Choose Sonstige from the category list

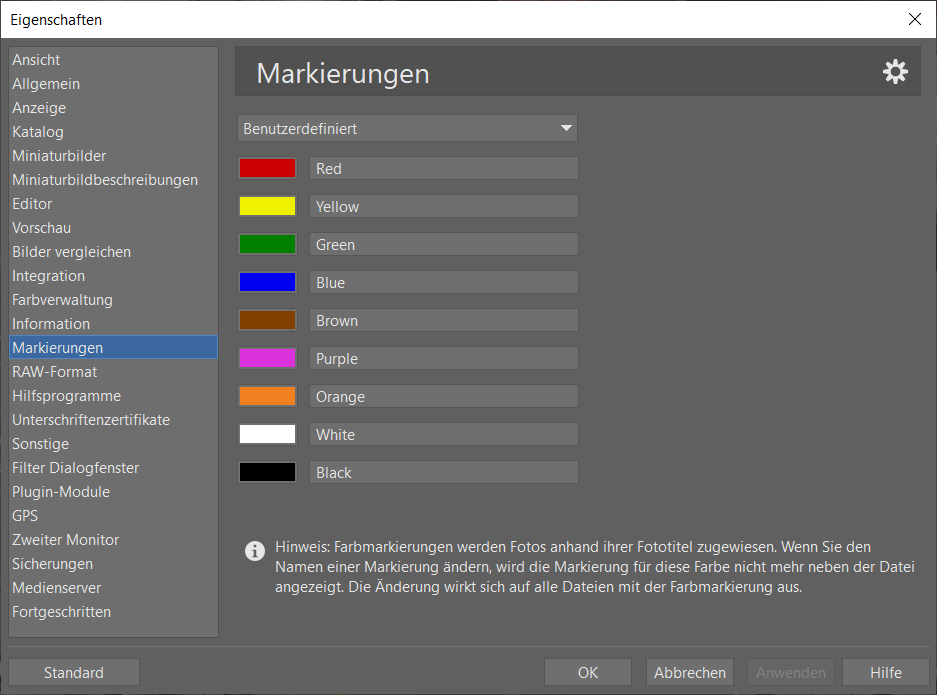click(x=114, y=443)
